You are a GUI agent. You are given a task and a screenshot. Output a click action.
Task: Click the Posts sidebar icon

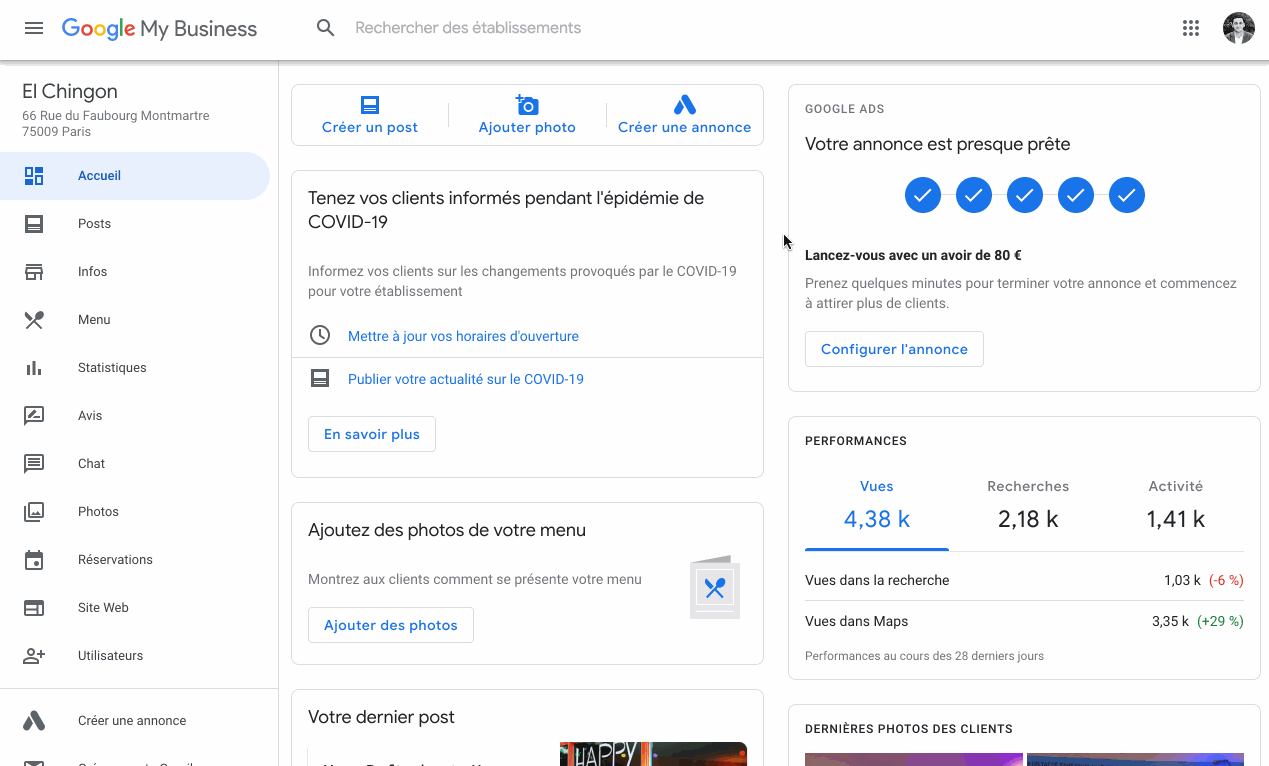(34, 224)
